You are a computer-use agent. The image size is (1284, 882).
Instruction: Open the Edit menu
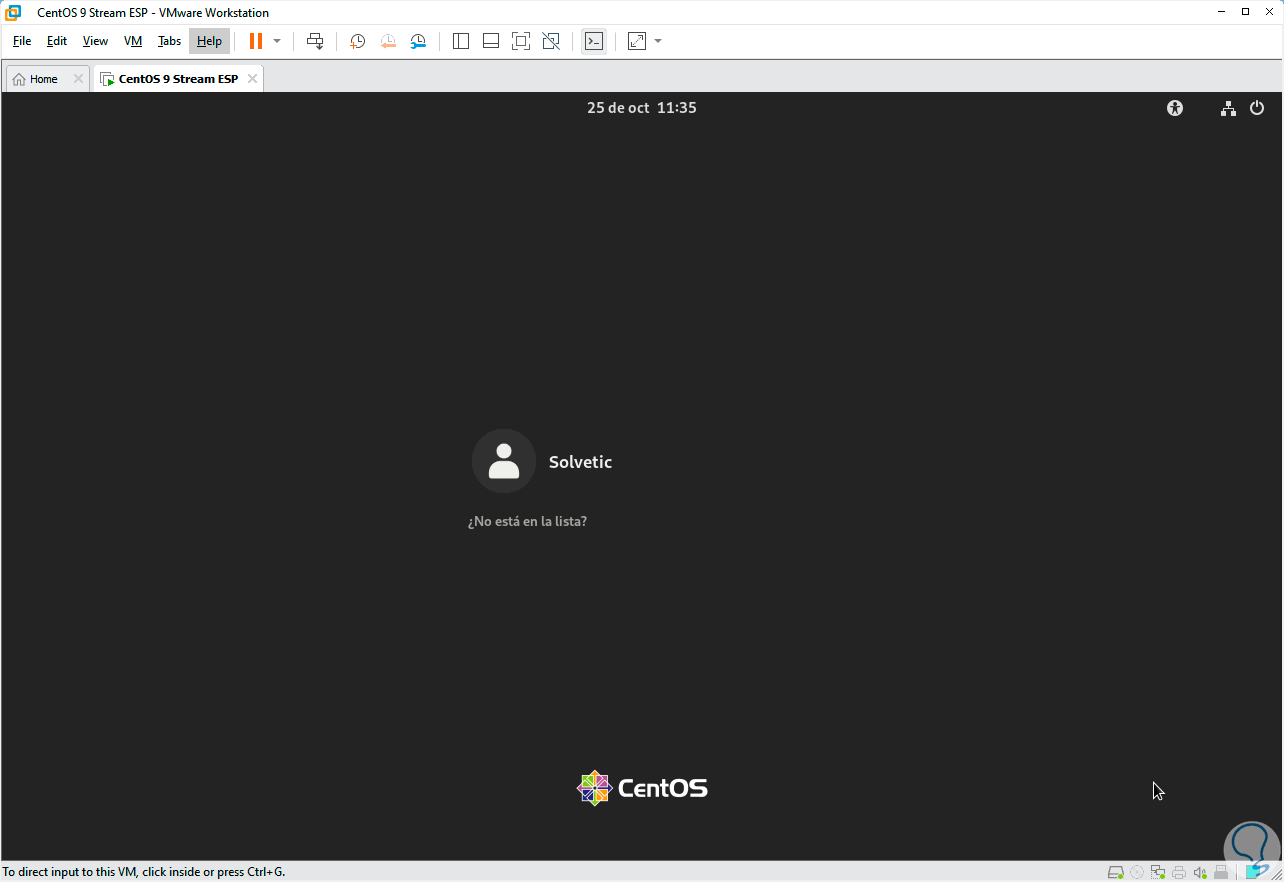57,41
